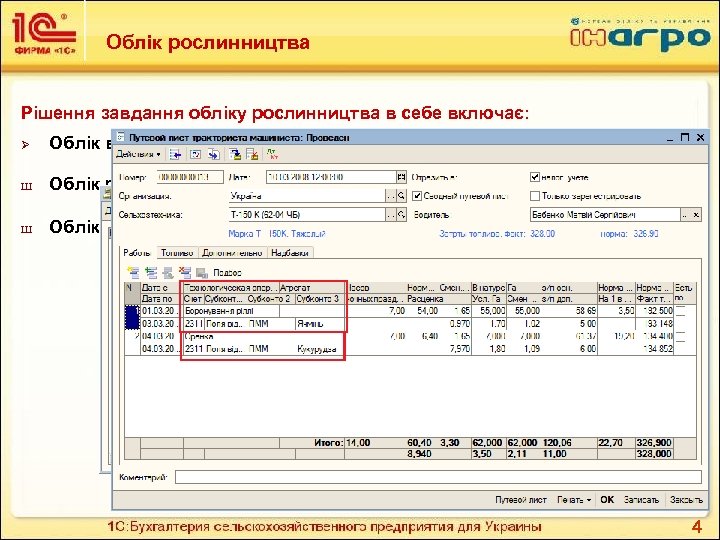This screenshot has width=720, height=540.
Task: Click the Субконто 3 column header
Action: pos(320,299)
